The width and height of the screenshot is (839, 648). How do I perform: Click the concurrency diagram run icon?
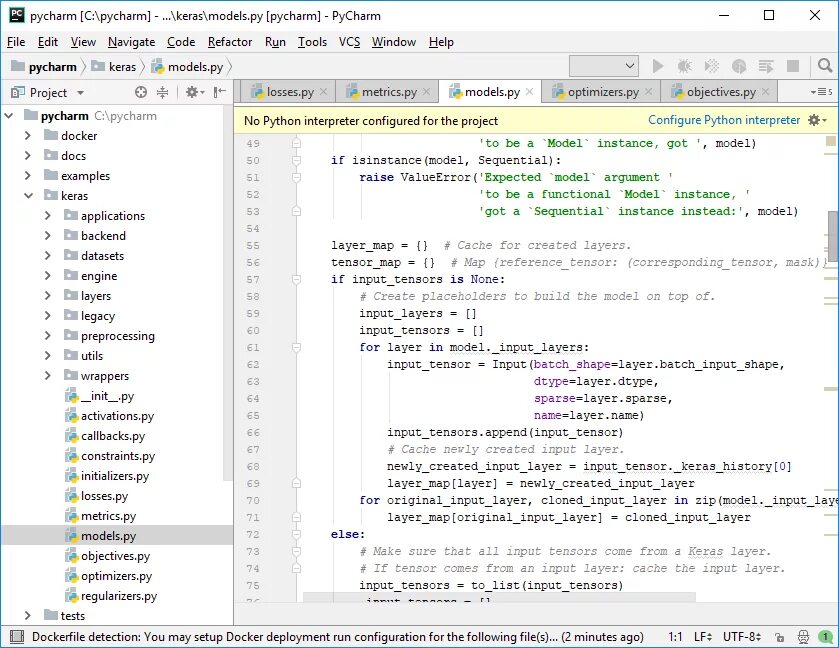pyautogui.click(x=766, y=66)
